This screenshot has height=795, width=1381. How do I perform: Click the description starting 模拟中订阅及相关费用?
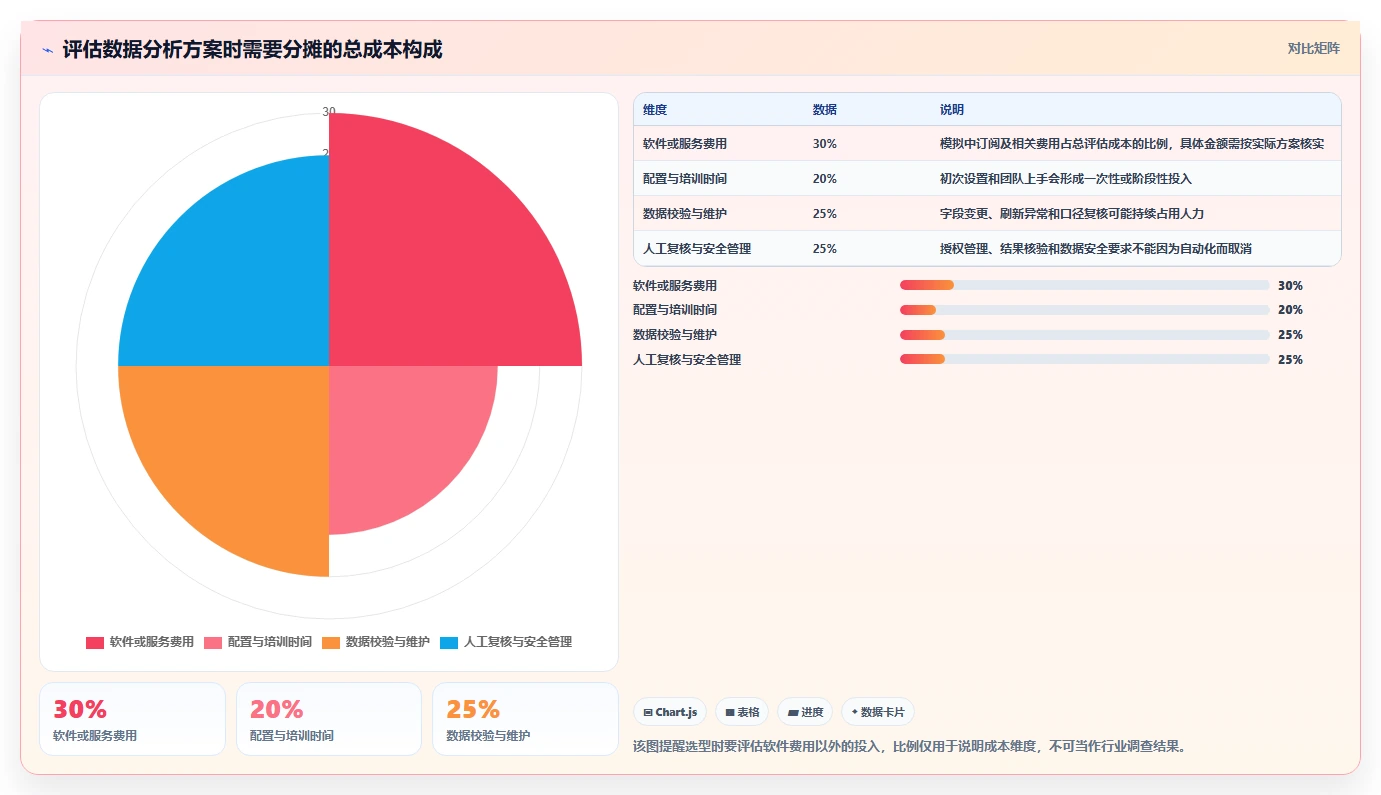[1132, 144]
